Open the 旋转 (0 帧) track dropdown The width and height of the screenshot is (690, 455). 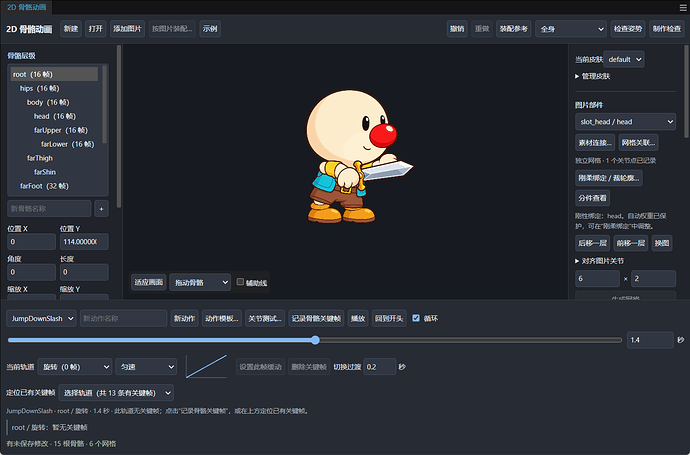(x=75, y=367)
